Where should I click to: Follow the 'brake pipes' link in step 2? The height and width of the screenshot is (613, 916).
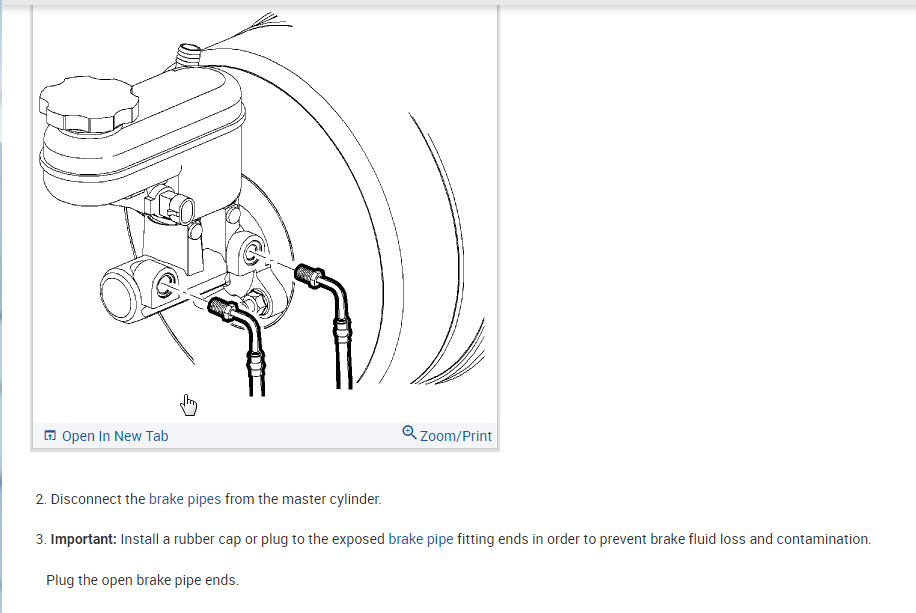point(185,499)
